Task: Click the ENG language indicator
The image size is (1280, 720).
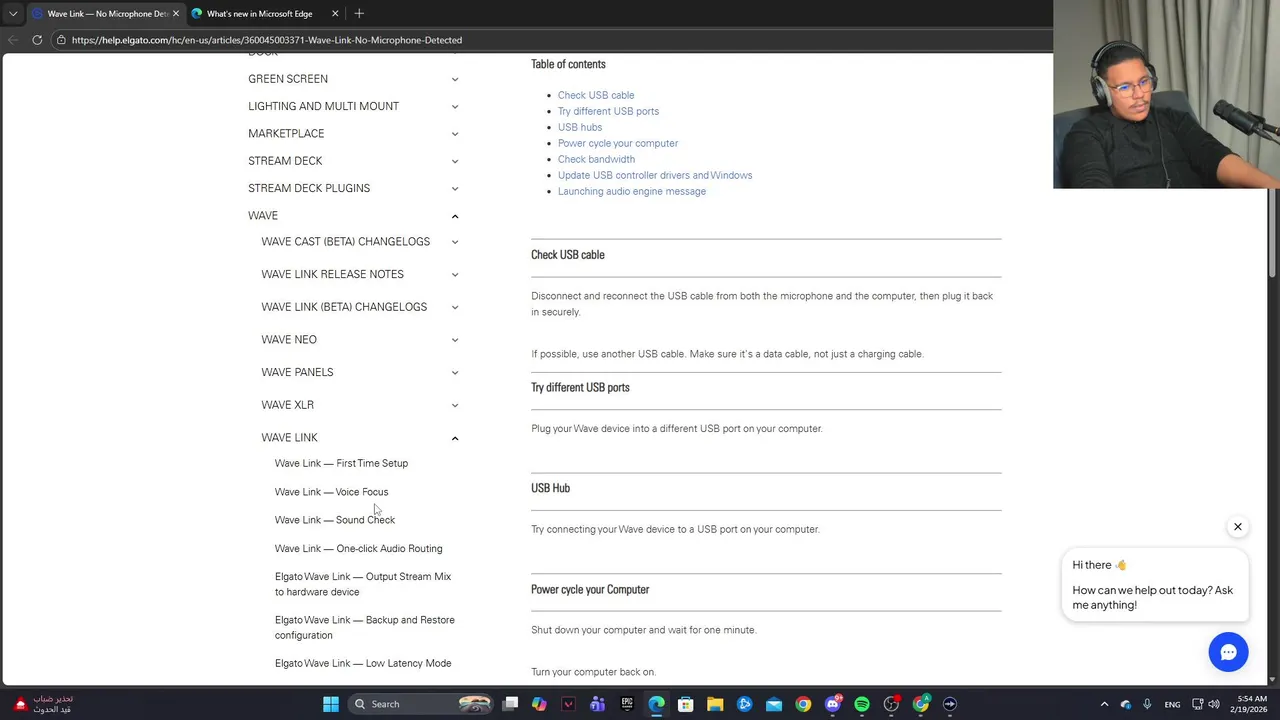Action: point(1172,704)
